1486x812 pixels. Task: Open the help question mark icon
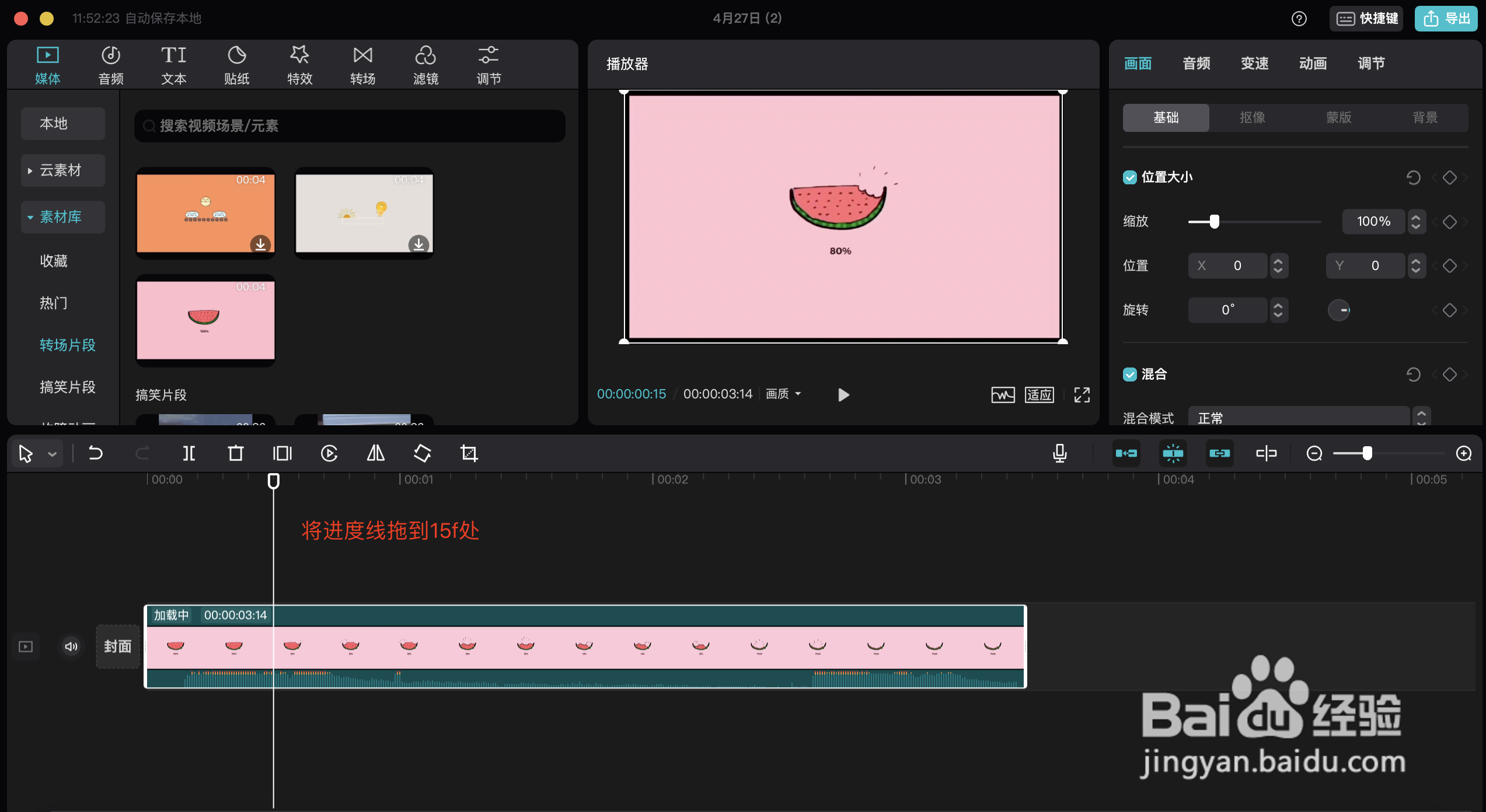pos(1299,19)
